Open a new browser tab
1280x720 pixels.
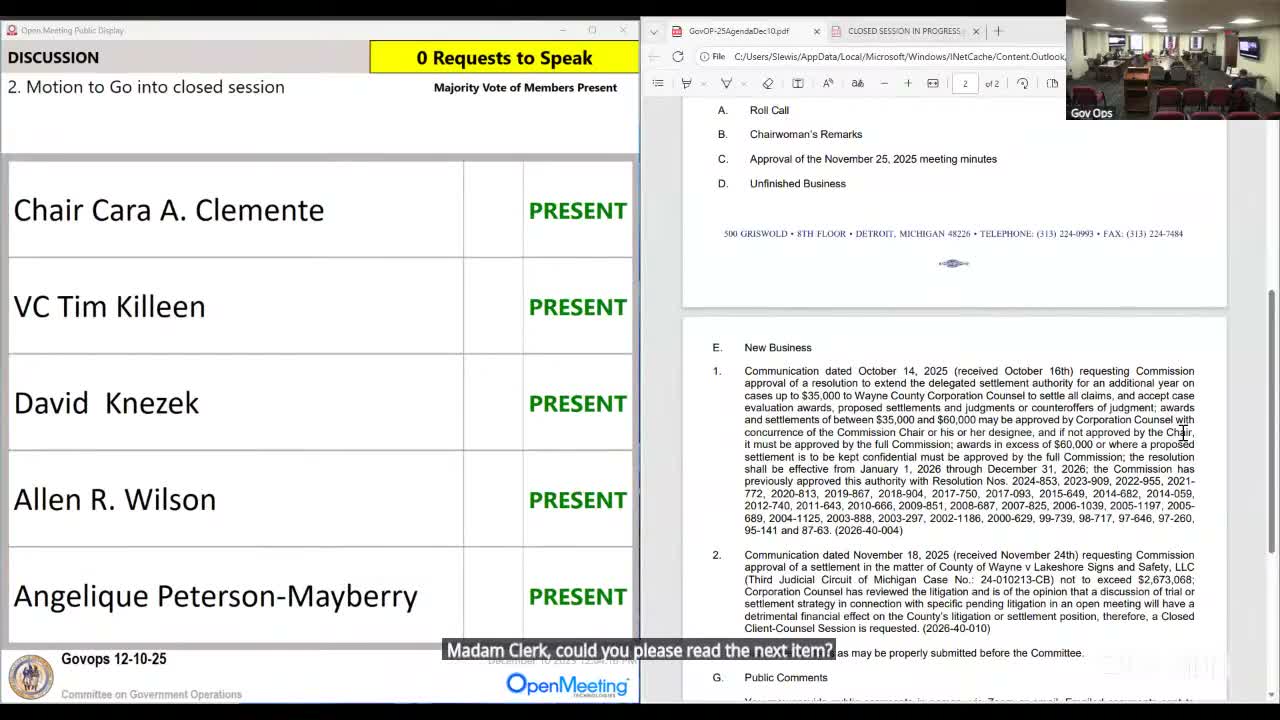[x=998, y=31]
